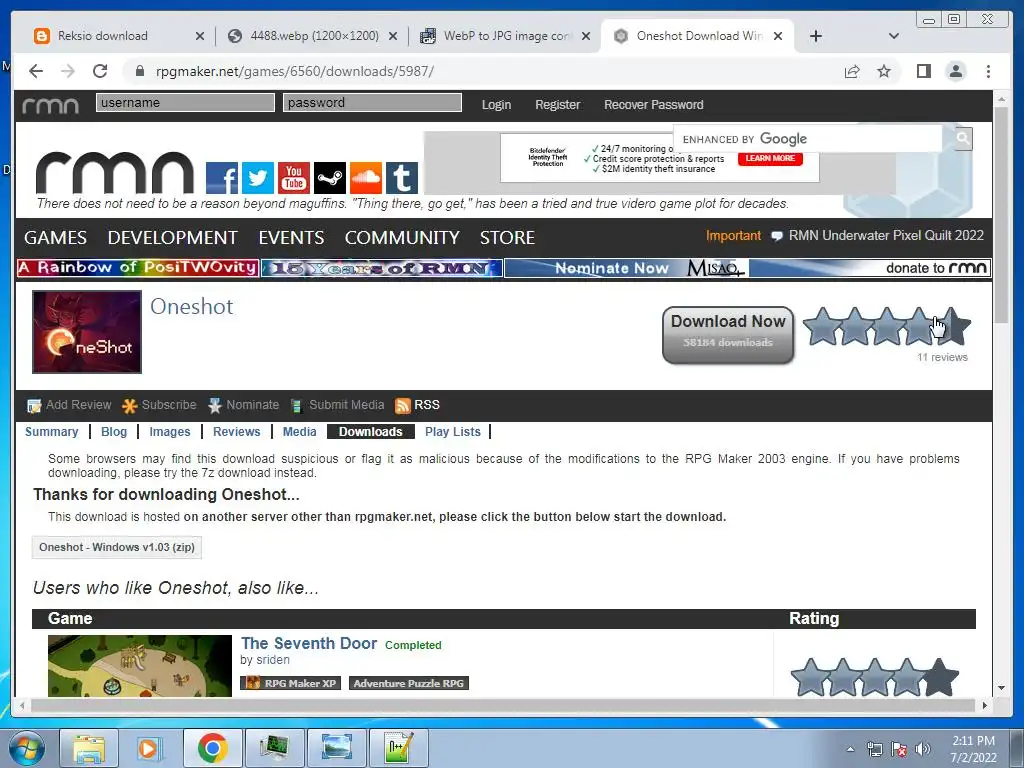Open the GAMES menu
Screen dimensions: 1024x768
point(56,238)
